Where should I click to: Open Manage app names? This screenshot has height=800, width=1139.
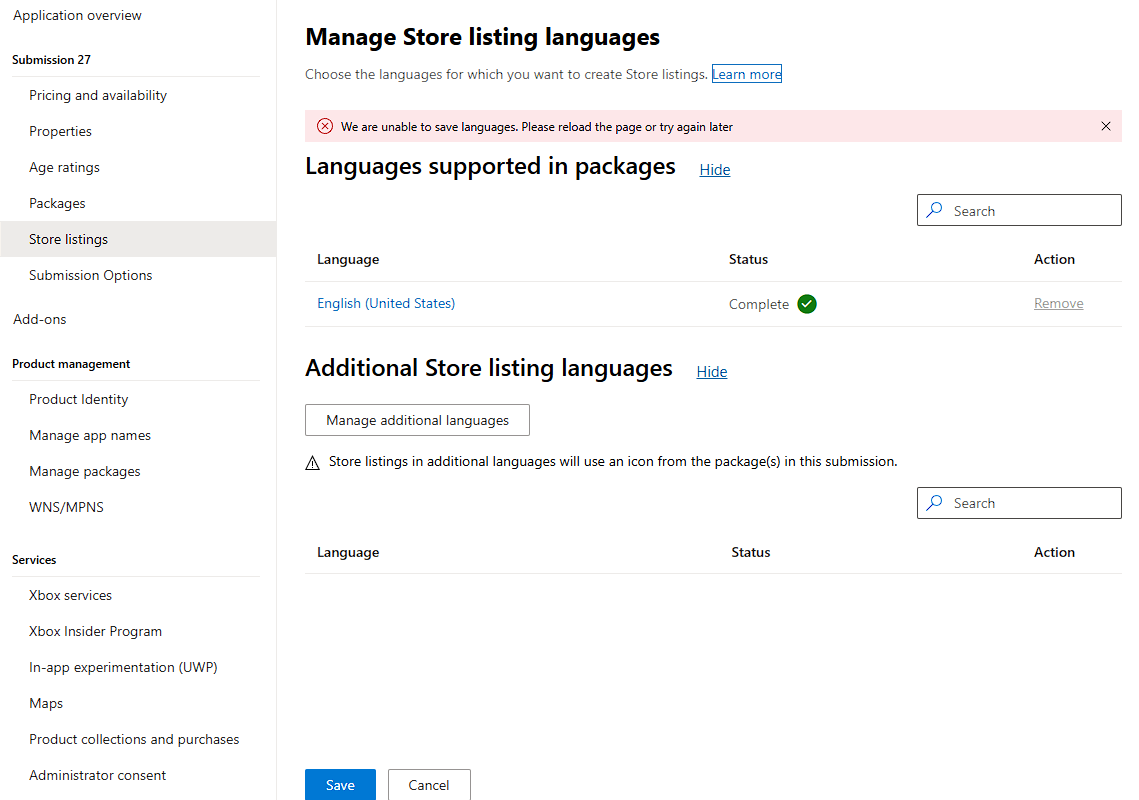[90, 435]
